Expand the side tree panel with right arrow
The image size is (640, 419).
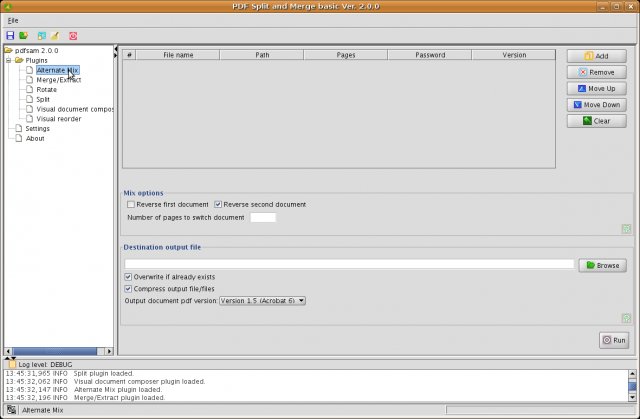(116, 55)
